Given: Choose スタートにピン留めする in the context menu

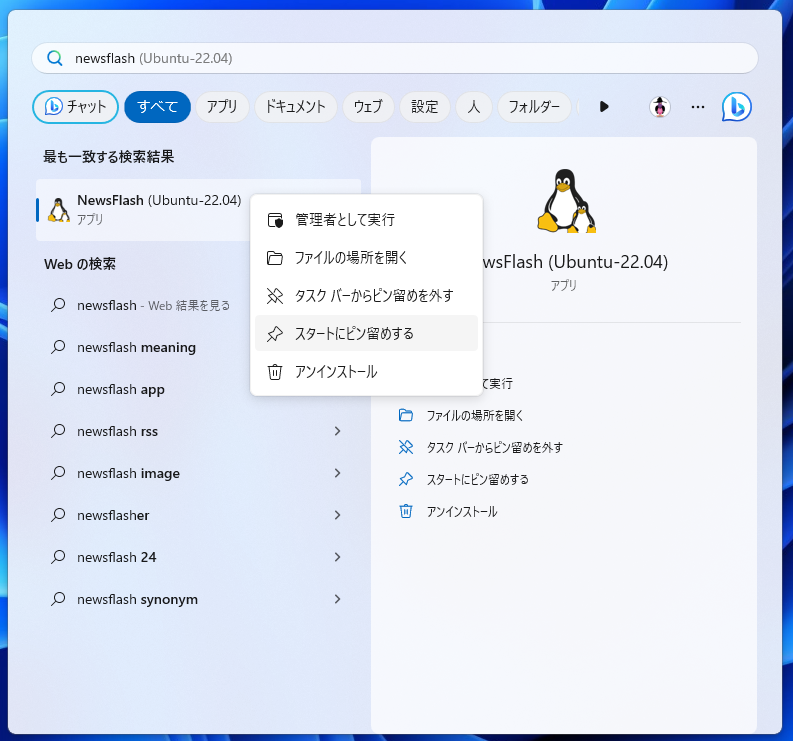Looking at the screenshot, I should click(x=366, y=333).
